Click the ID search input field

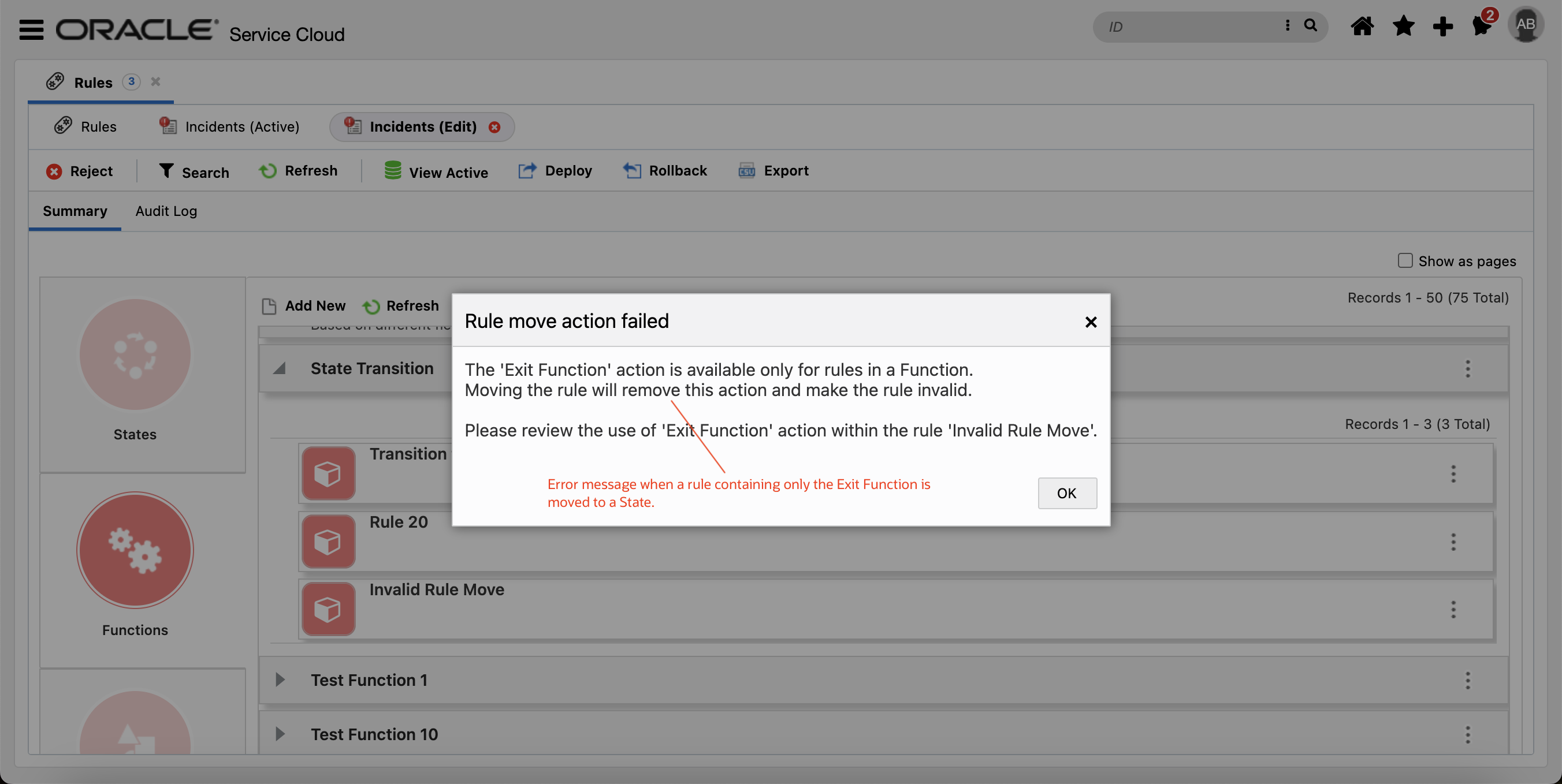point(1180,26)
